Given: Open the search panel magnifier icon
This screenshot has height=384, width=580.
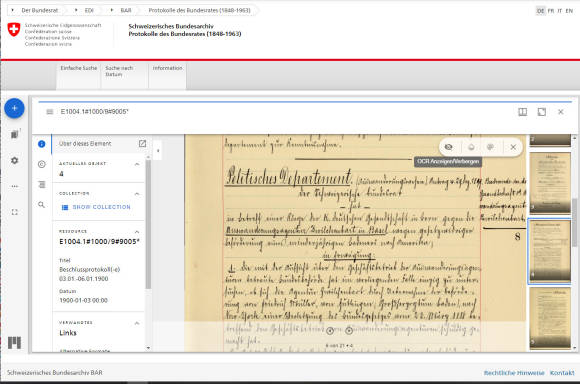Looking at the screenshot, I should click(x=41, y=205).
